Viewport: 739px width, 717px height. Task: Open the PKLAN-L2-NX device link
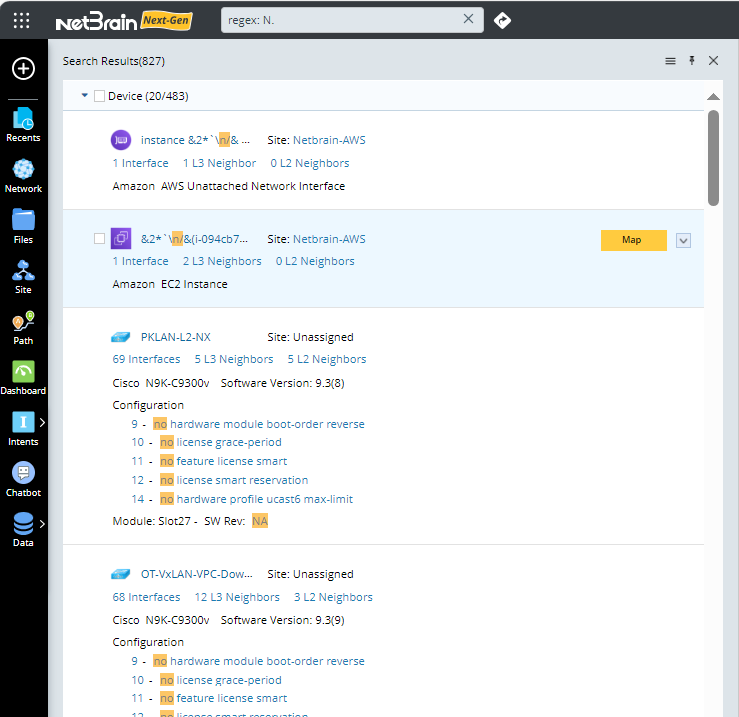coord(176,337)
